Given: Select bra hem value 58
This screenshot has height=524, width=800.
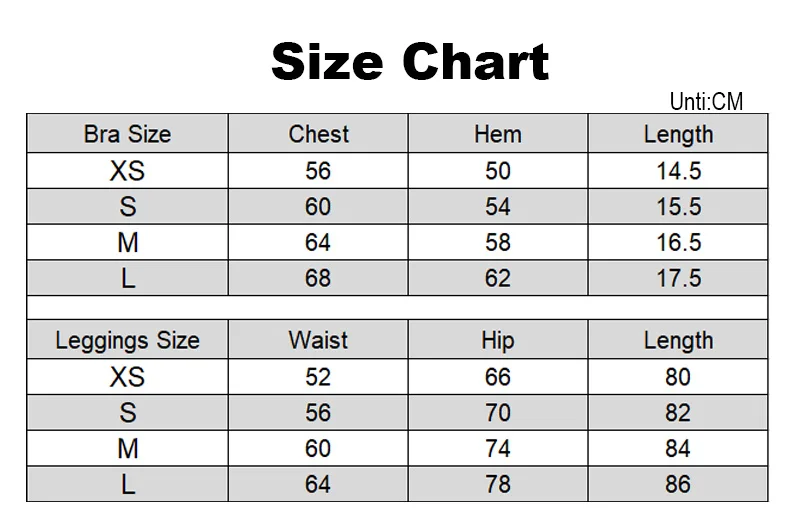Looking at the screenshot, I should click(498, 242).
